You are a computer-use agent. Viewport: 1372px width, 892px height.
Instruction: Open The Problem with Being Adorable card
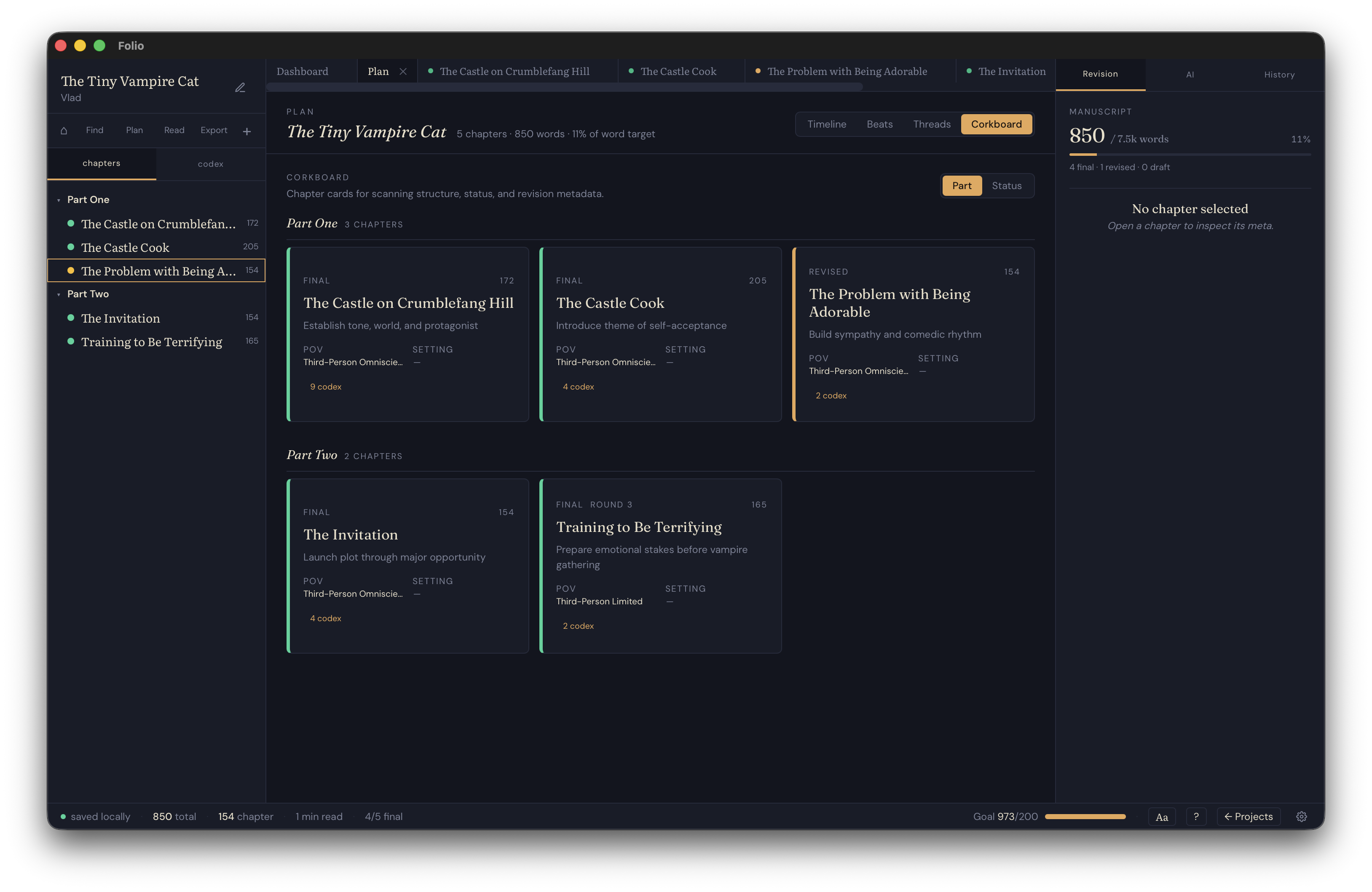pos(913,334)
